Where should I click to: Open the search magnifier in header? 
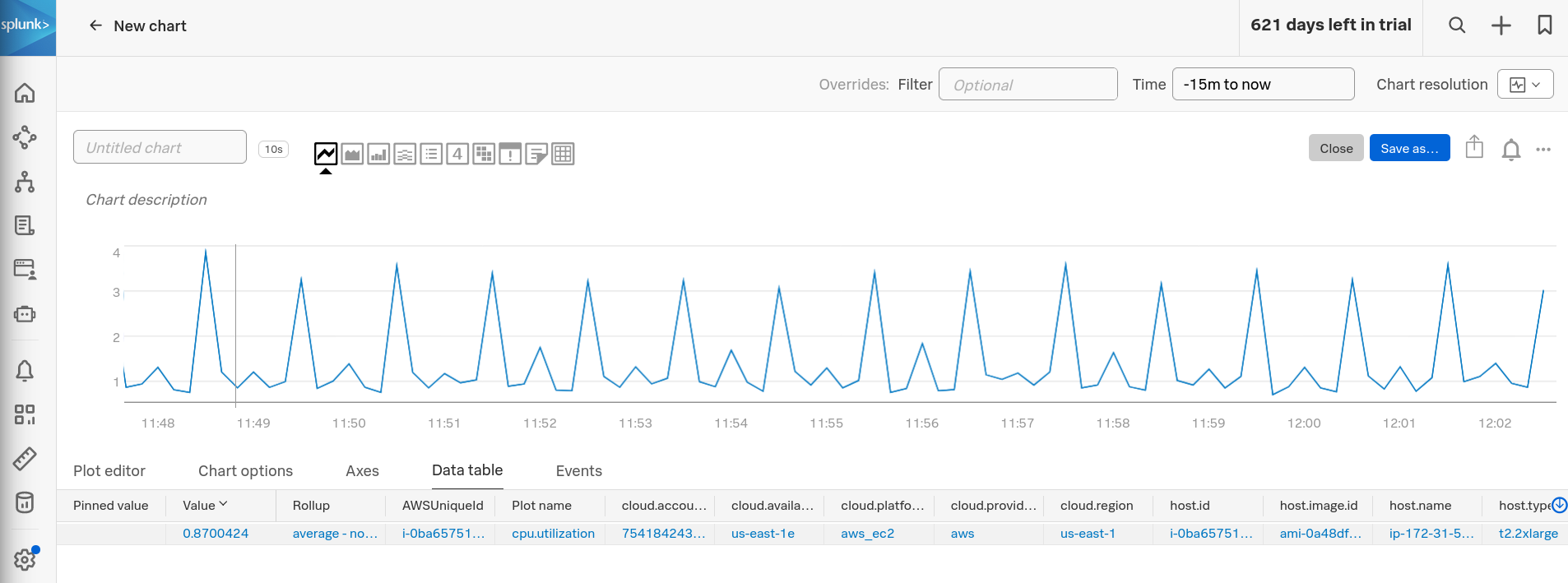click(x=1457, y=25)
